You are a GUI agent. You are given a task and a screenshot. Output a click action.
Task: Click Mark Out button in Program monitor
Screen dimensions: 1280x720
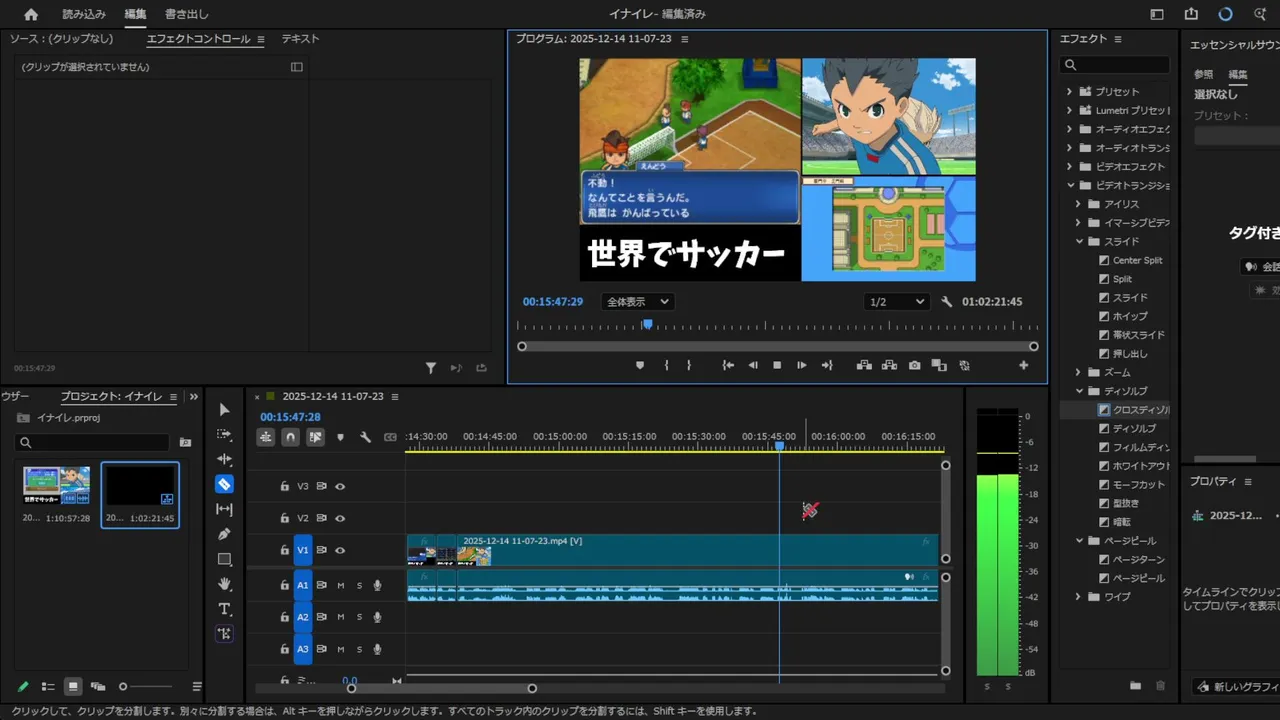(x=689, y=366)
